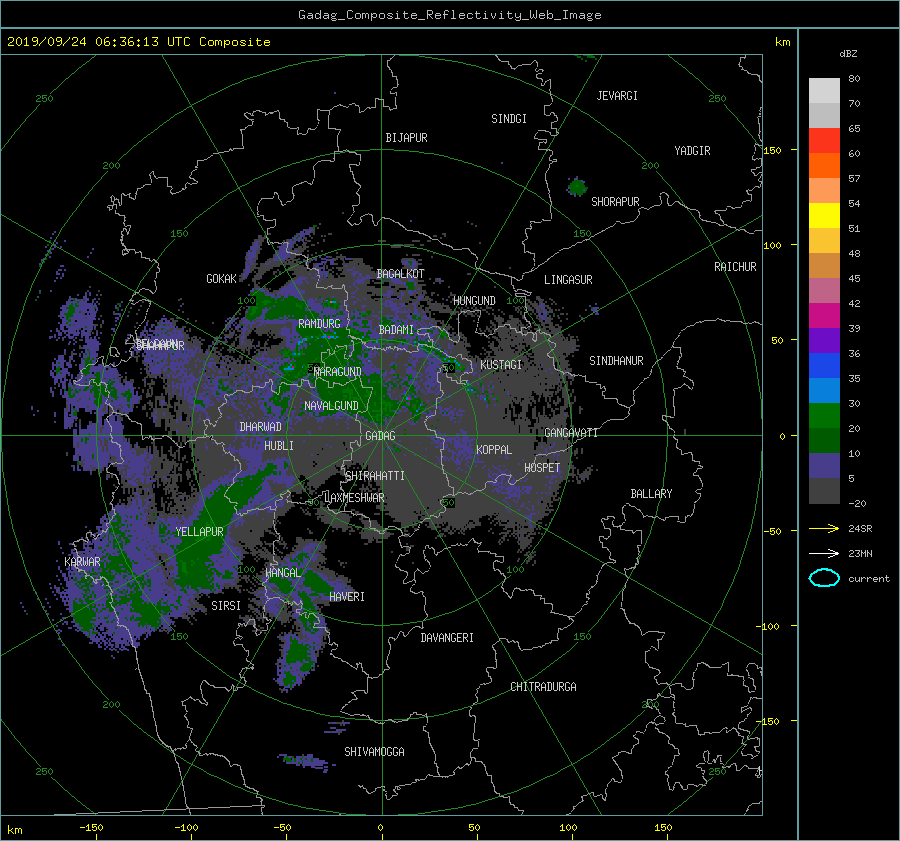
Task: Select the RAMDURG label
Action: point(319,324)
